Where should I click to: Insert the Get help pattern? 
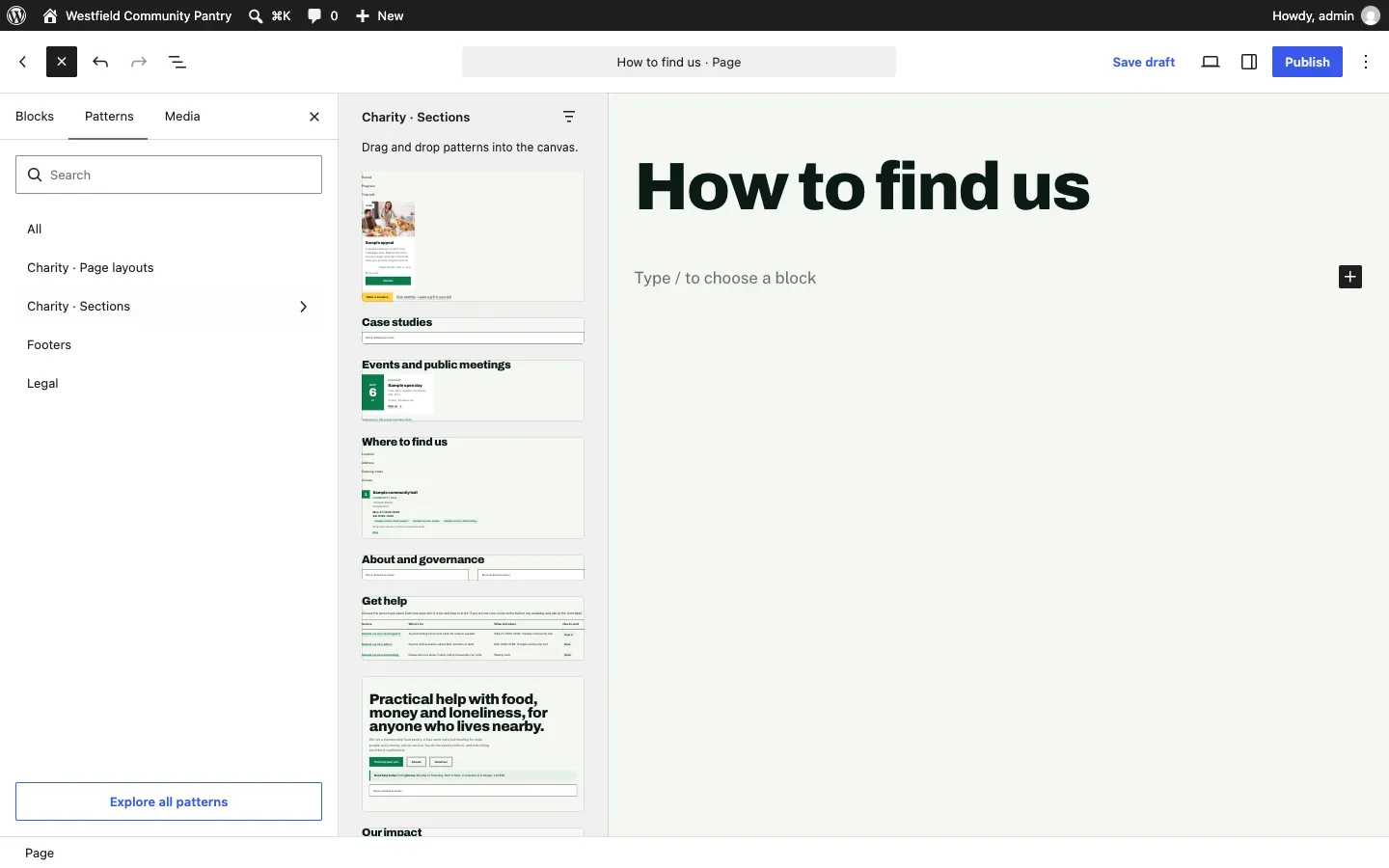coord(473,628)
